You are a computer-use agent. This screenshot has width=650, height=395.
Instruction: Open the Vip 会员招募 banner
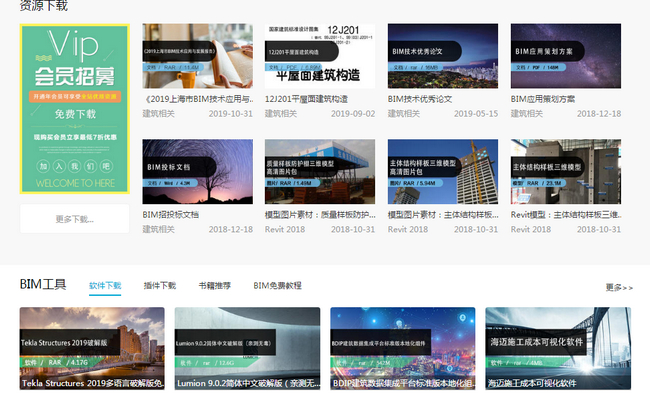tap(75, 109)
